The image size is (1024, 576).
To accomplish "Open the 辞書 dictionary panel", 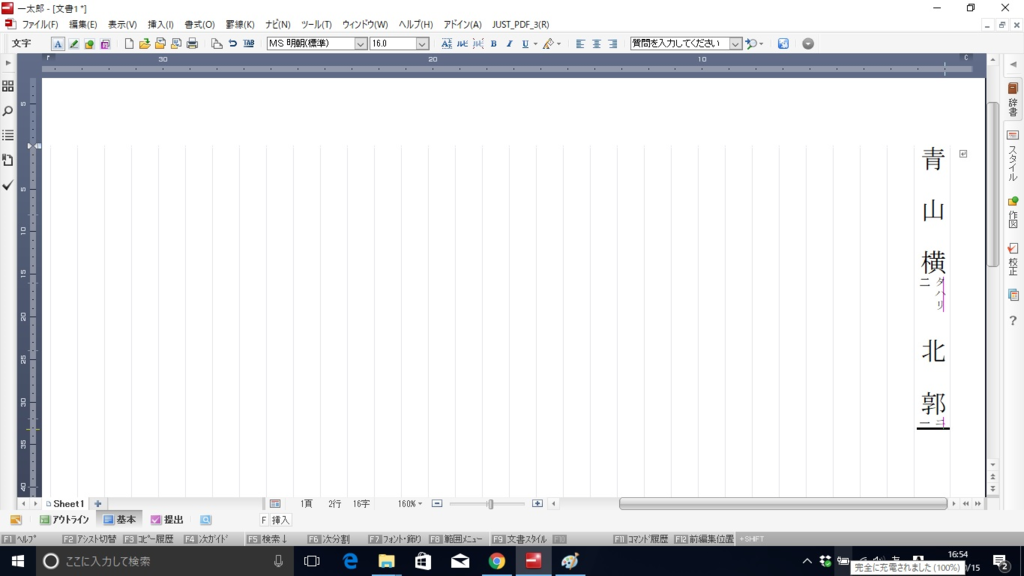I will [x=1013, y=99].
